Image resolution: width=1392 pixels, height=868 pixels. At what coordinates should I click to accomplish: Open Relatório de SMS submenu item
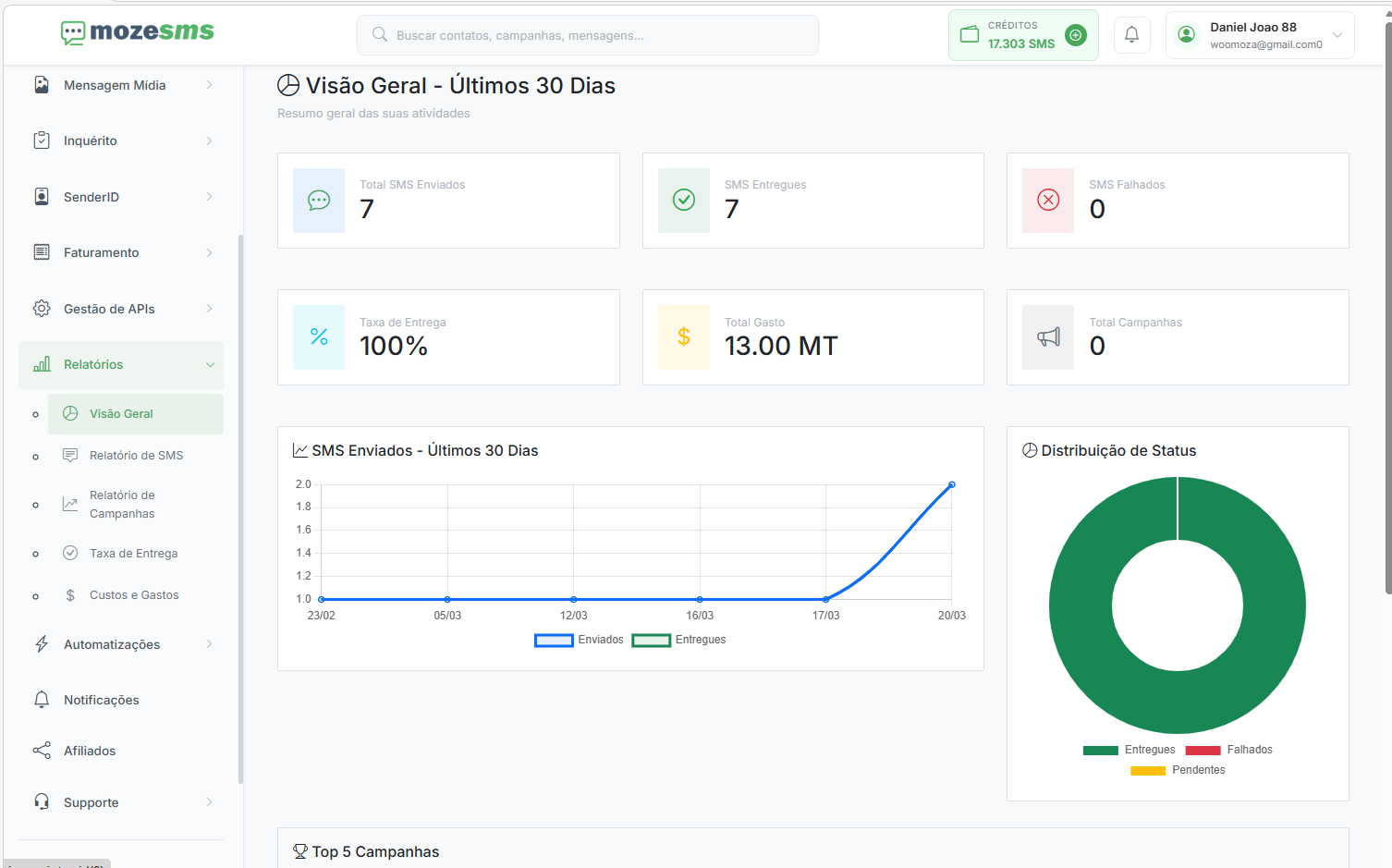coord(136,456)
